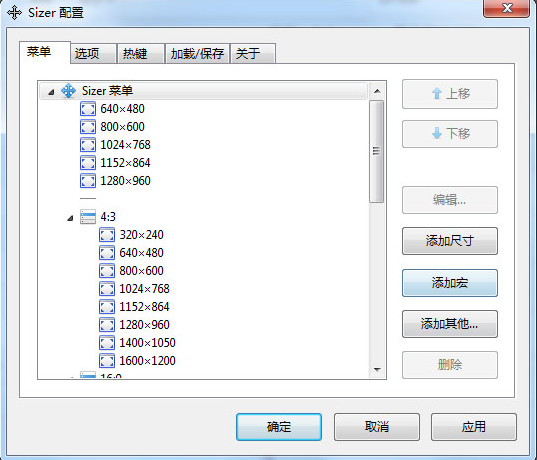Open the 热键 tab

point(141,53)
